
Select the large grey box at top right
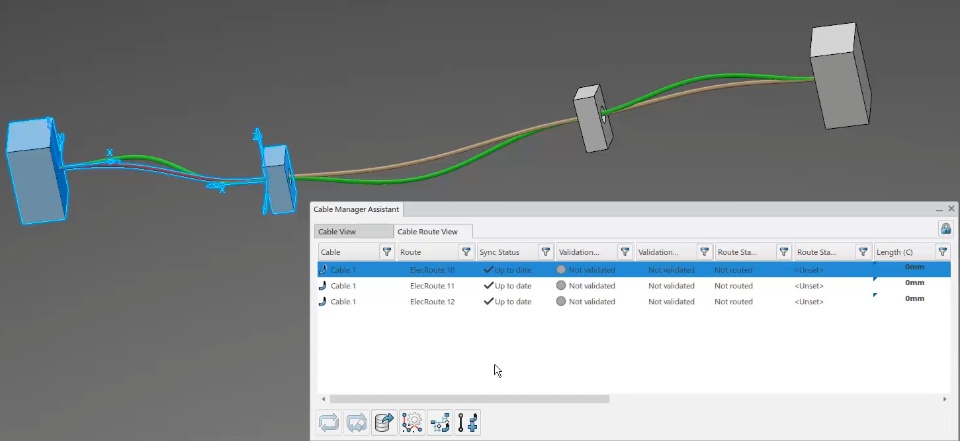coord(840,77)
